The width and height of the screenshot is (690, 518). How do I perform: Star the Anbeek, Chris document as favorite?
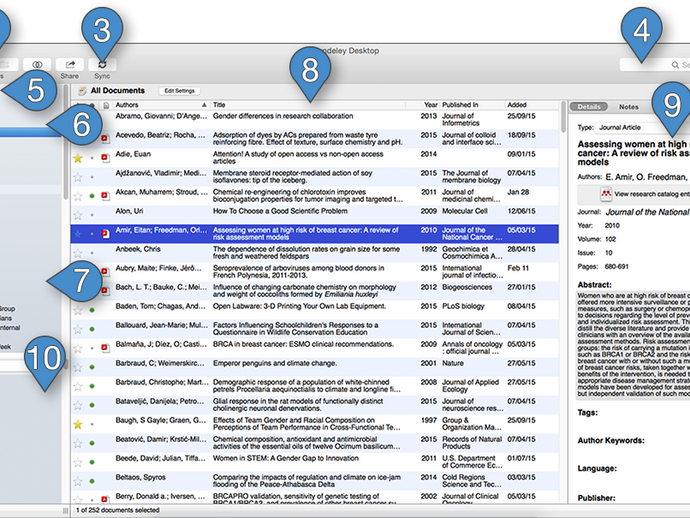[x=78, y=253]
